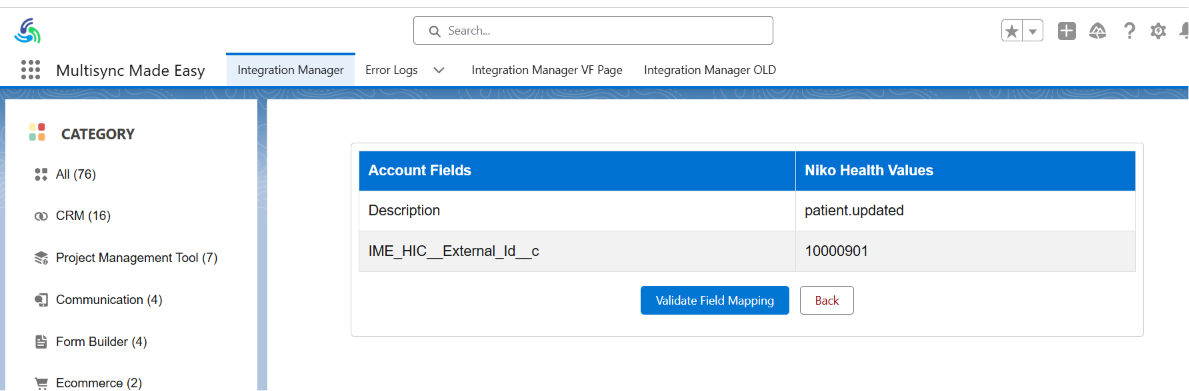Screen dimensions: 1189x391
Task: Click the Description field cell
Action: coord(577,211)
